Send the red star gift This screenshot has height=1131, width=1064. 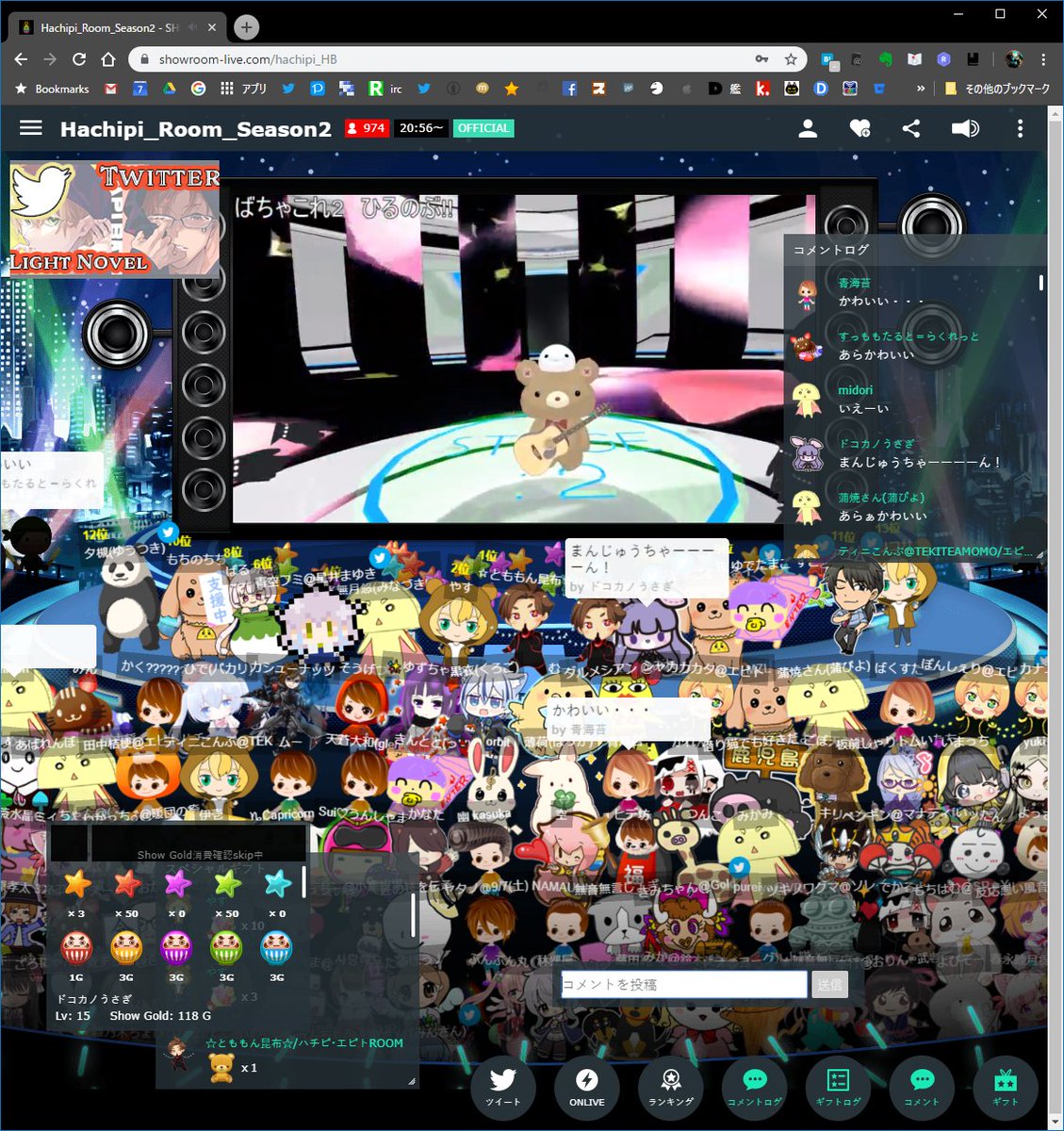[x=126, y=884]
